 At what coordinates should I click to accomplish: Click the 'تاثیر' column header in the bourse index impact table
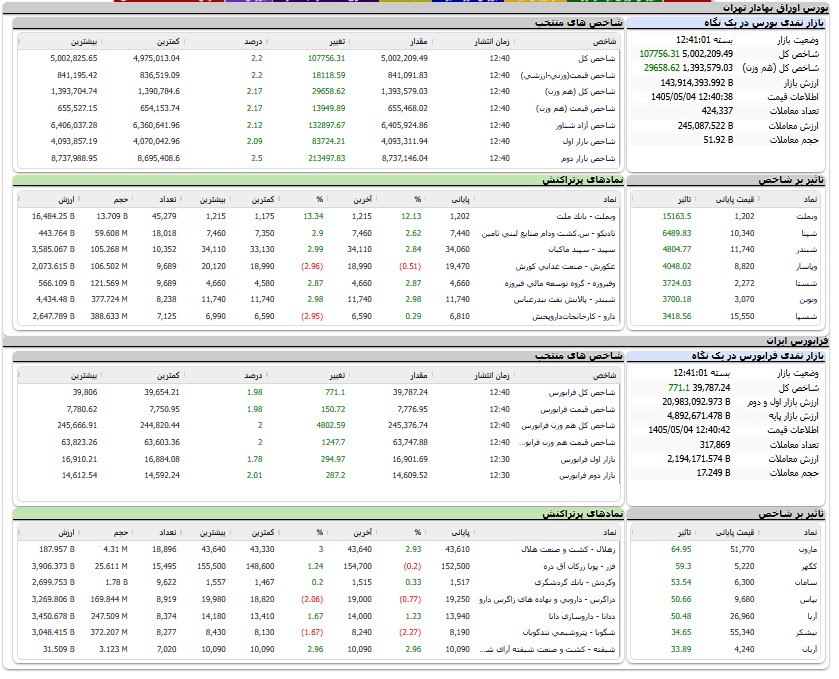[x=684, y=200]
